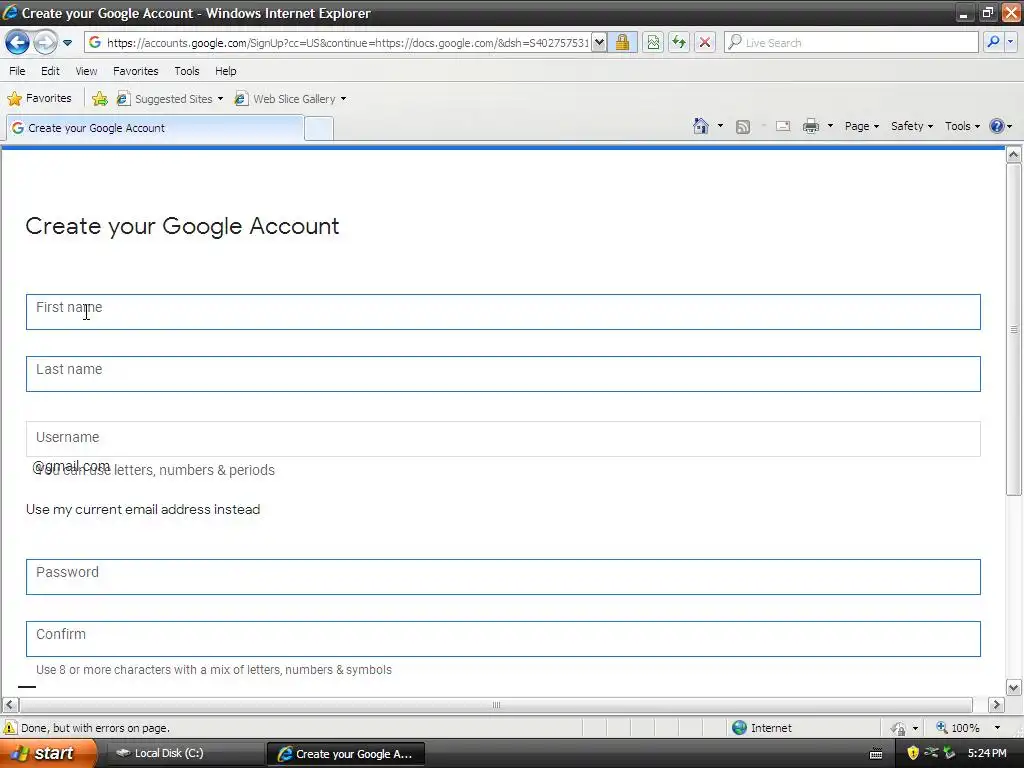Click the Help question mark icon
Viewport: 1024px width, 768px height.
pyautogui.click(x=997, y=126)
